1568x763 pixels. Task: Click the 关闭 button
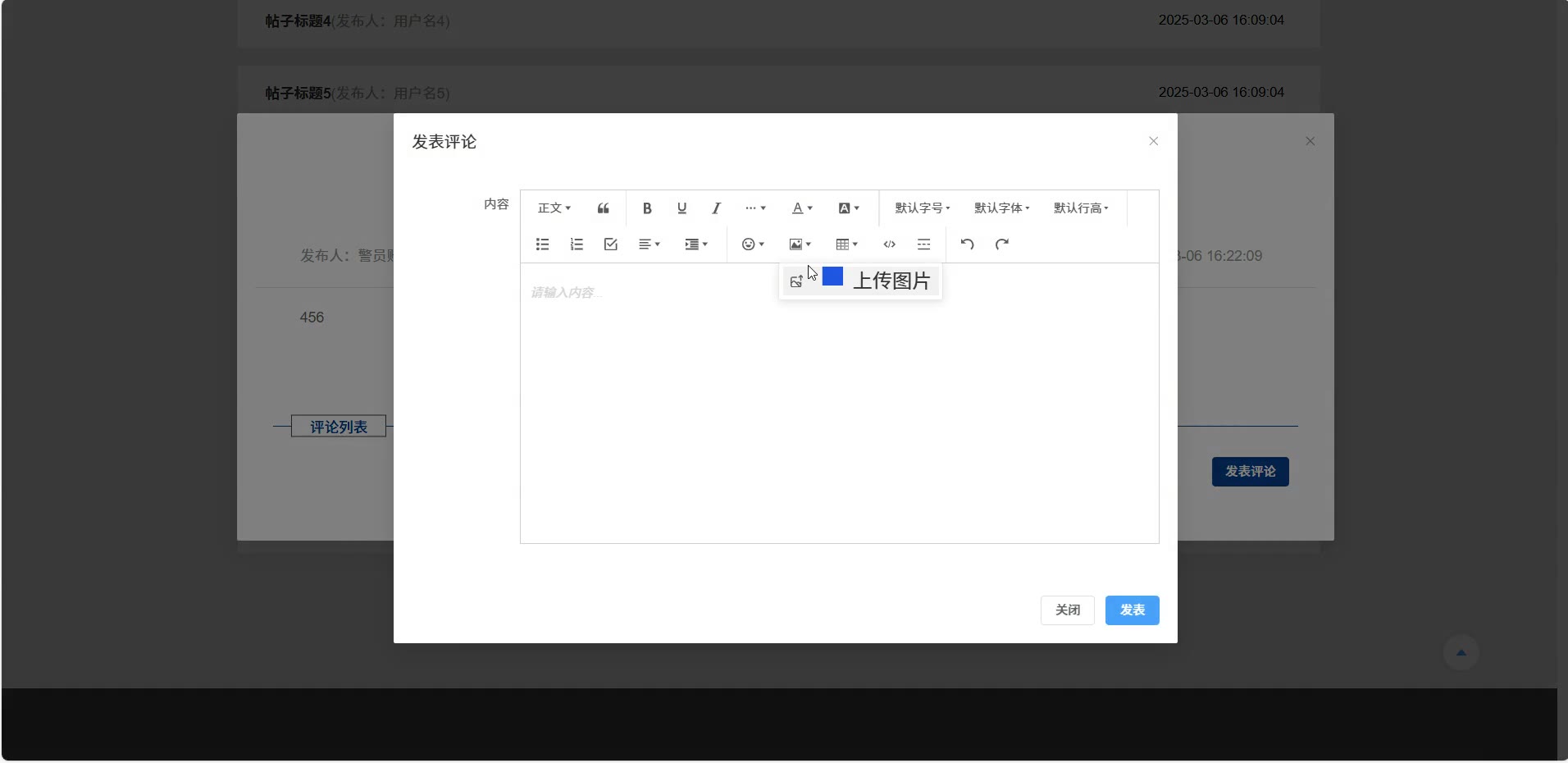tap(1067, 610)
